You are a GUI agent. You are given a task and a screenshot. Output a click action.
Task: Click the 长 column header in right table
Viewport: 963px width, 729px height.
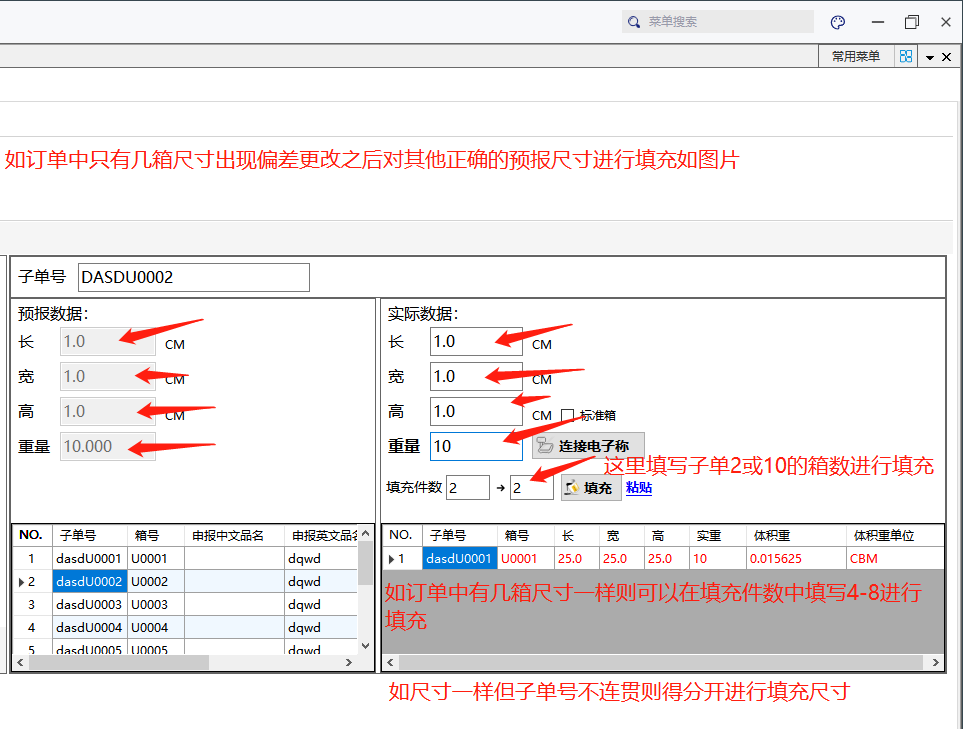point(576,535)
